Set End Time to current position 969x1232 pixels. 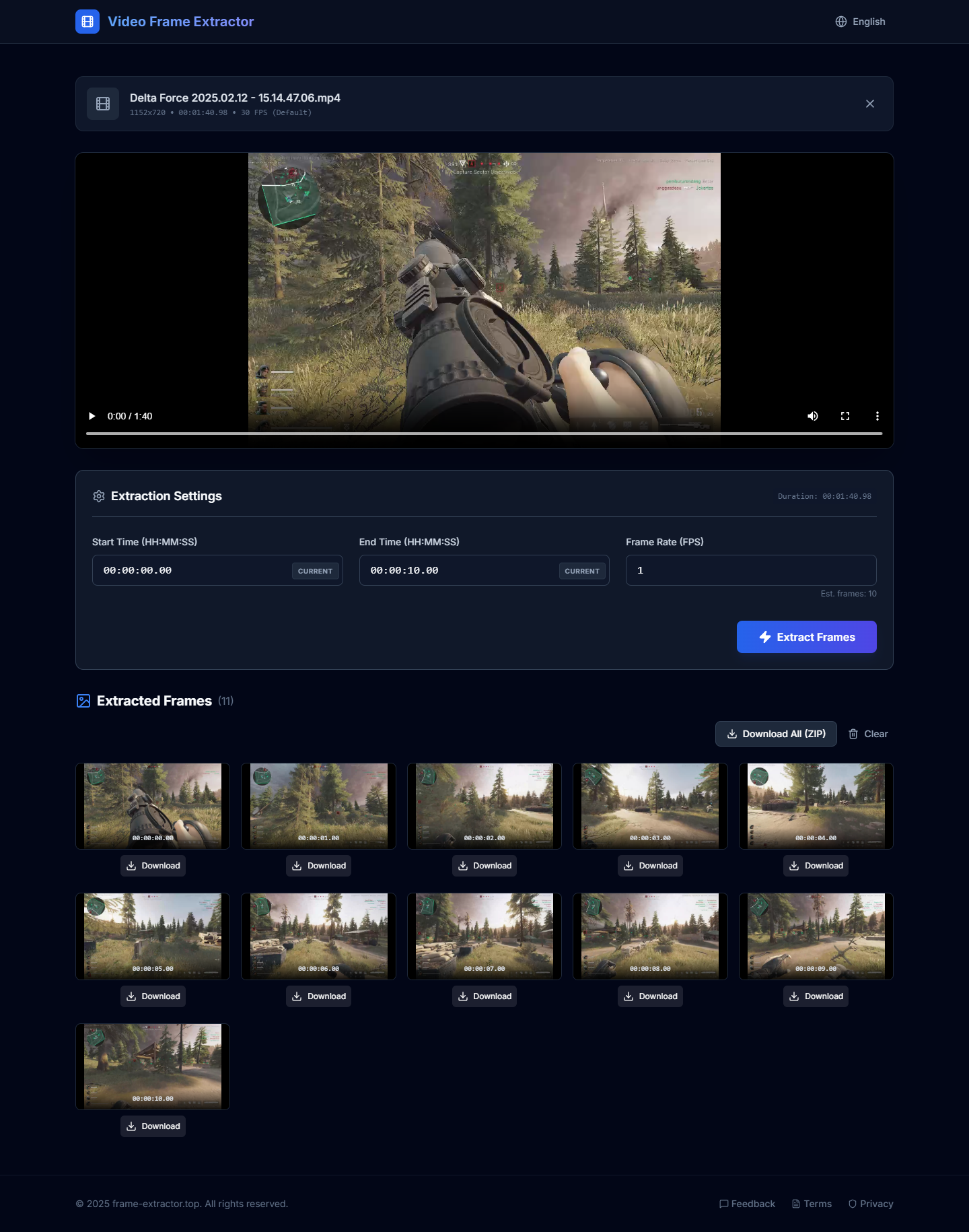tap(582, 571)
